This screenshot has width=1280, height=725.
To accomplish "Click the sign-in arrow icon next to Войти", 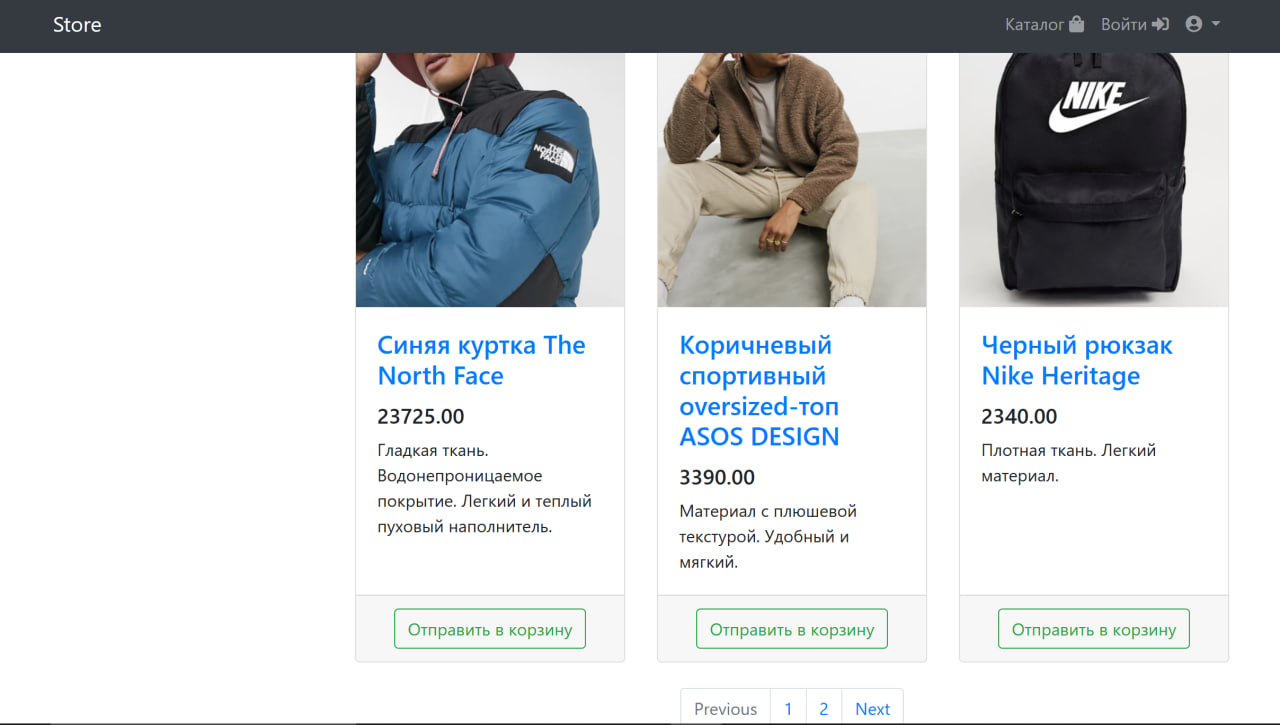I will (1160, 24).
